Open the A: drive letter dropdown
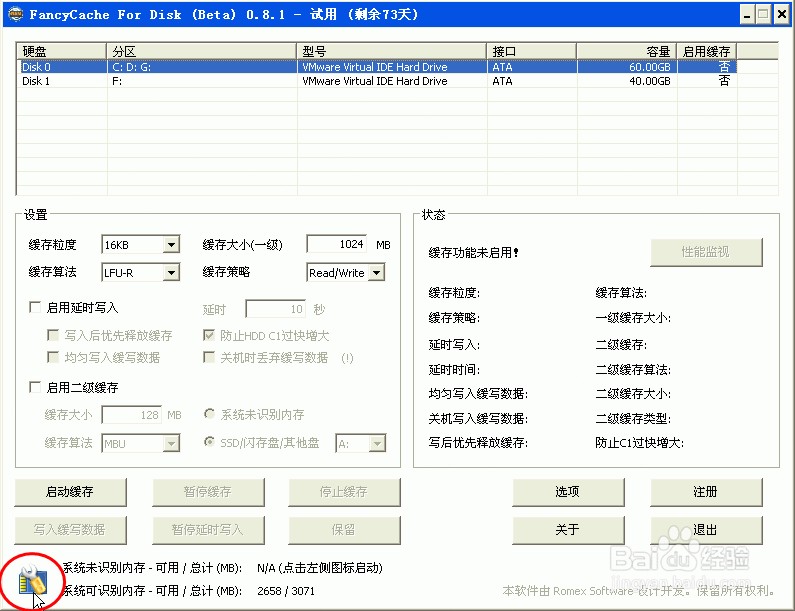Screen dimensions: 795x611 click(376, 444)
